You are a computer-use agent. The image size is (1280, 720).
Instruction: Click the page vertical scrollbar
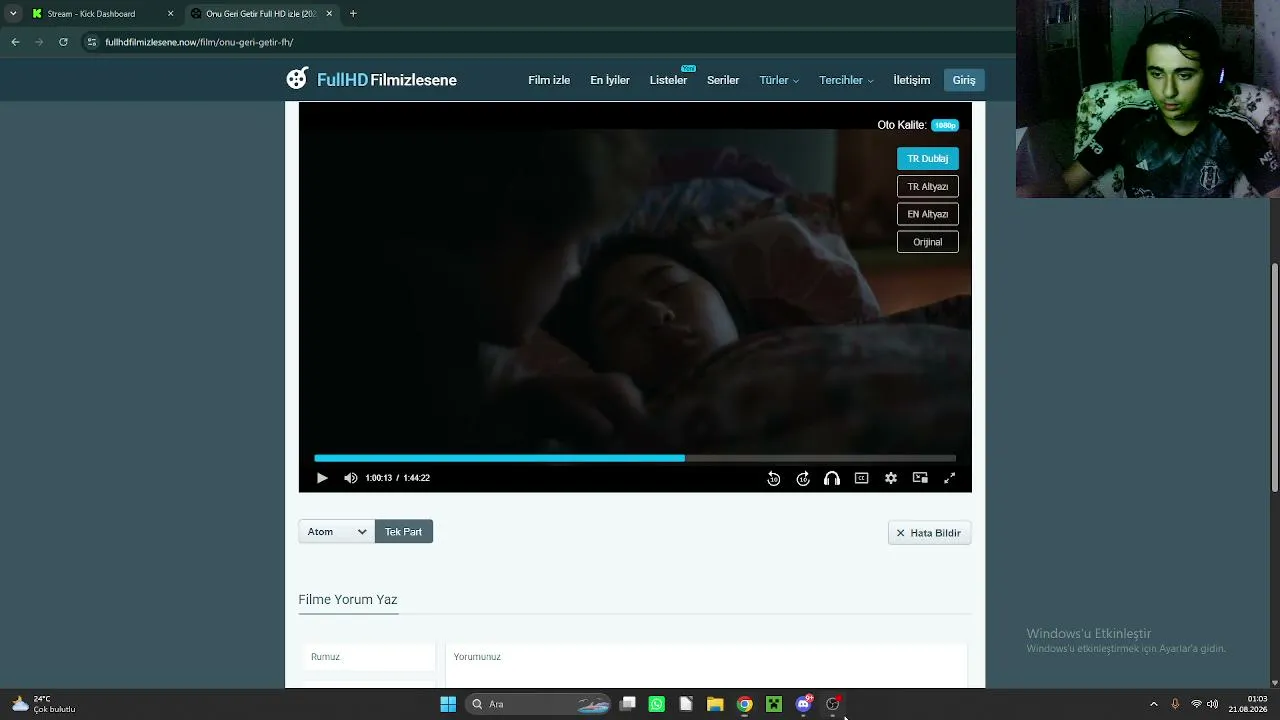(x=1275, y=377)
